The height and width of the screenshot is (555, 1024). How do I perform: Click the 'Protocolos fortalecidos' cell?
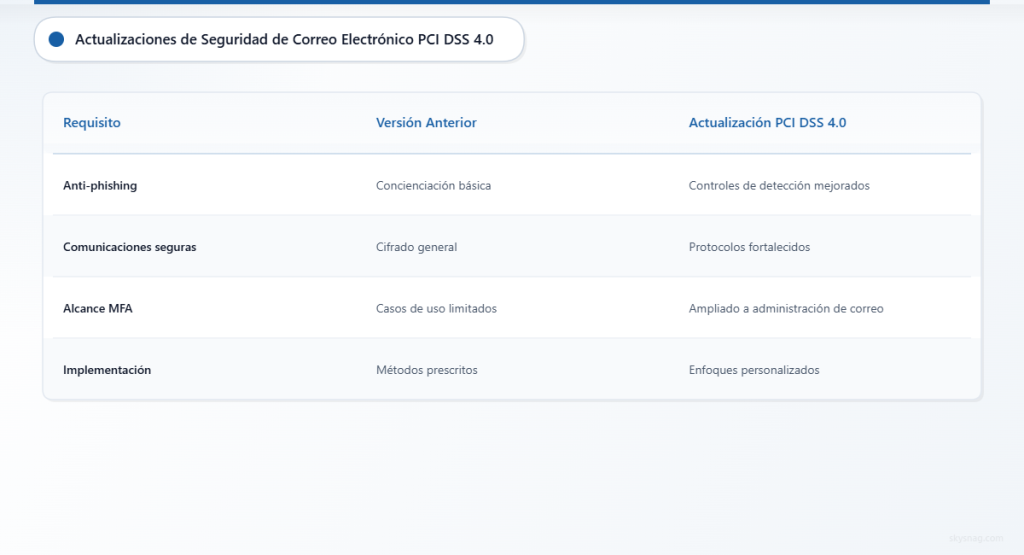click(x=749, y=247)
